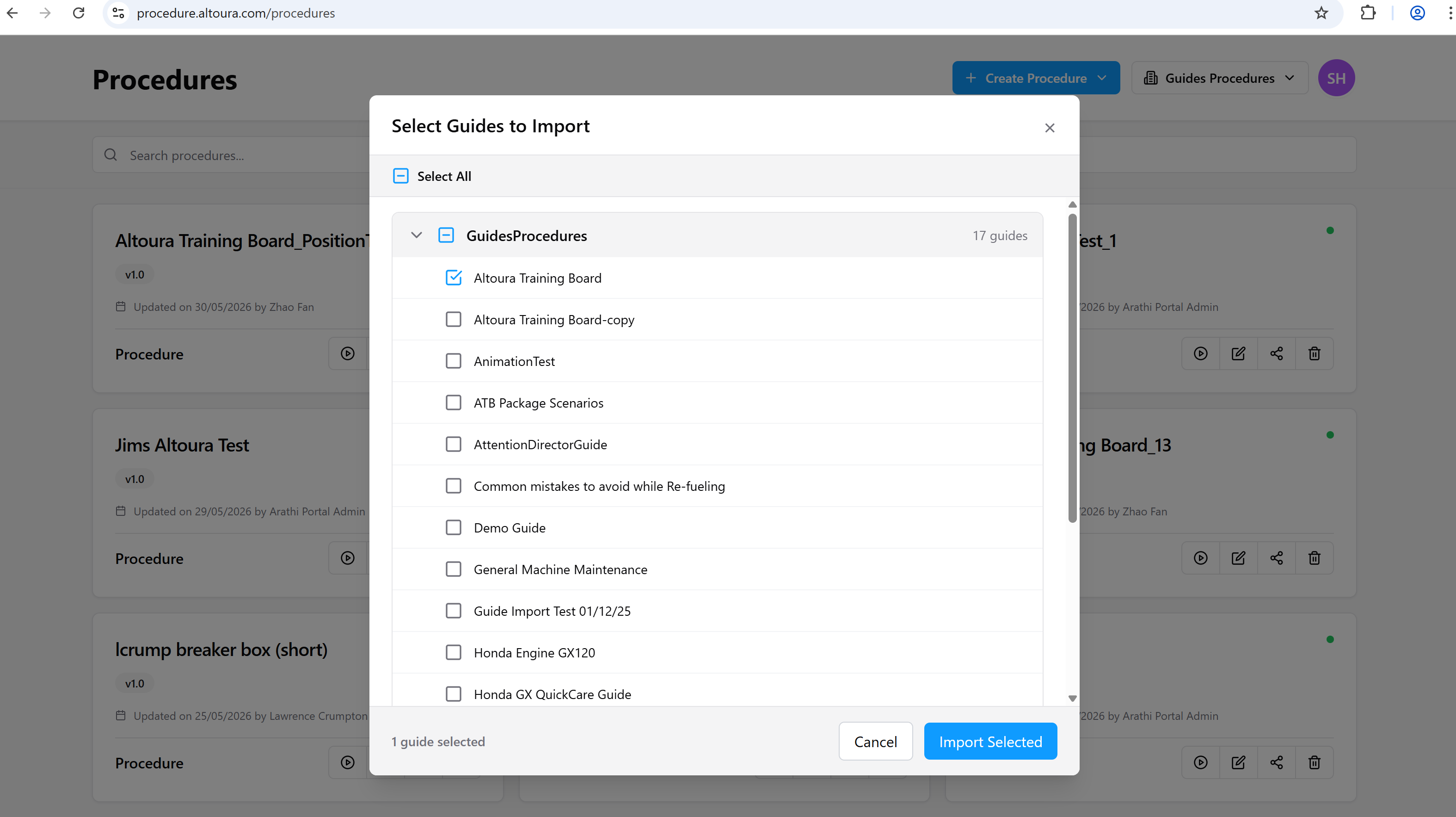Check Guide Import Test 01/12/25
This screenshot has height=817, width=1456.
pyautogui.click(x=453, y=611)
